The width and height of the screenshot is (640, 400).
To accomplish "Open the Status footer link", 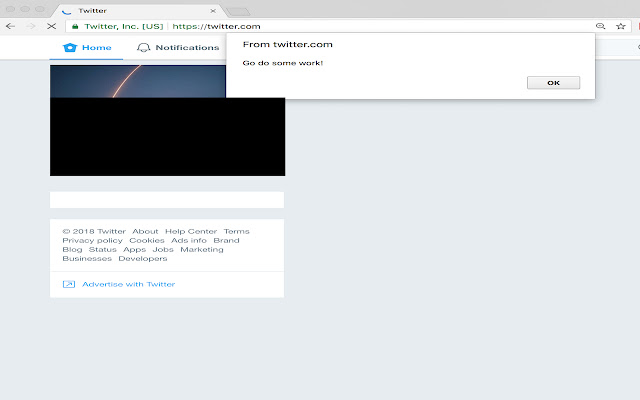I will tap(102, 249).
